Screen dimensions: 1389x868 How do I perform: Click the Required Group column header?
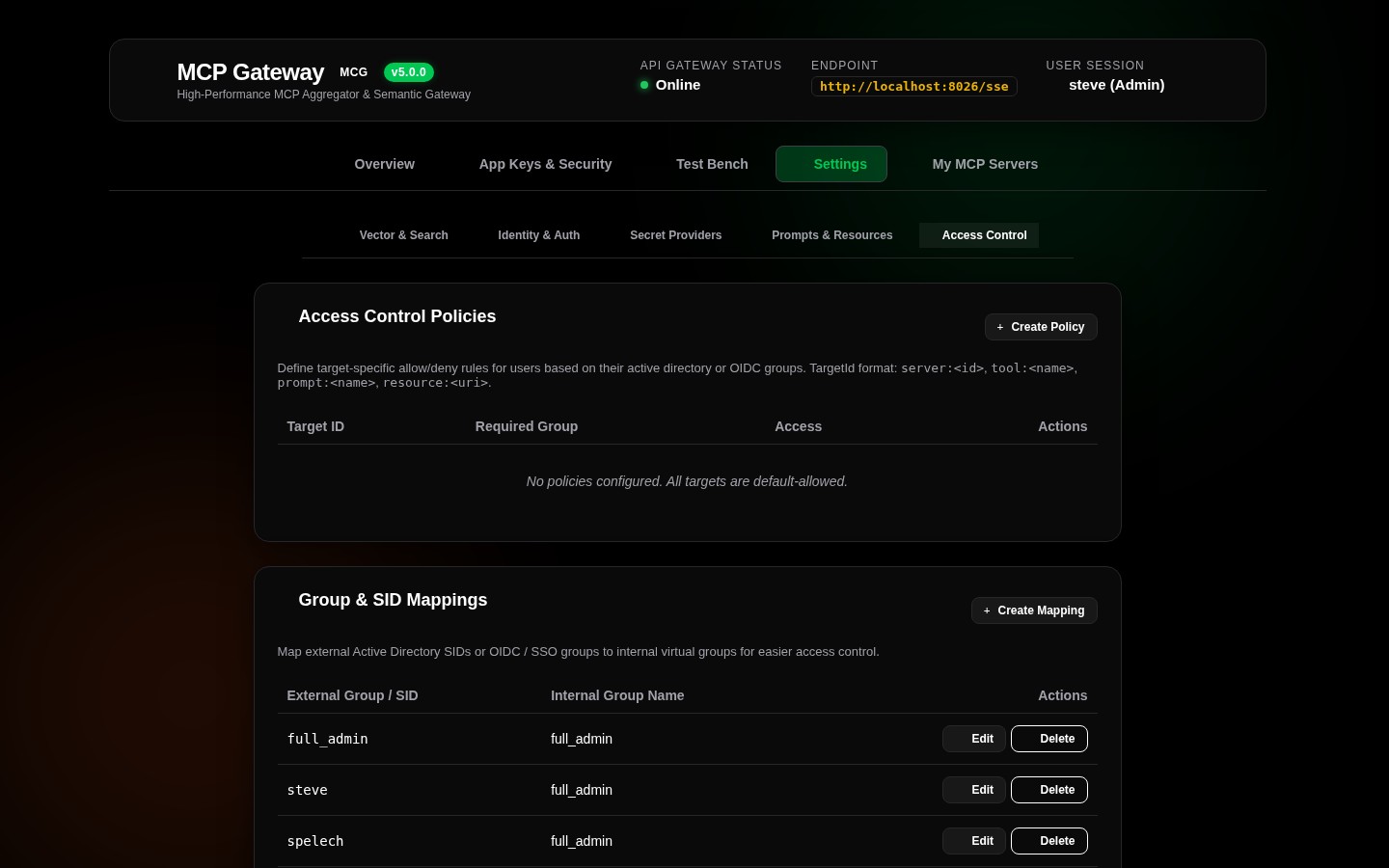(x=527, y=426)
